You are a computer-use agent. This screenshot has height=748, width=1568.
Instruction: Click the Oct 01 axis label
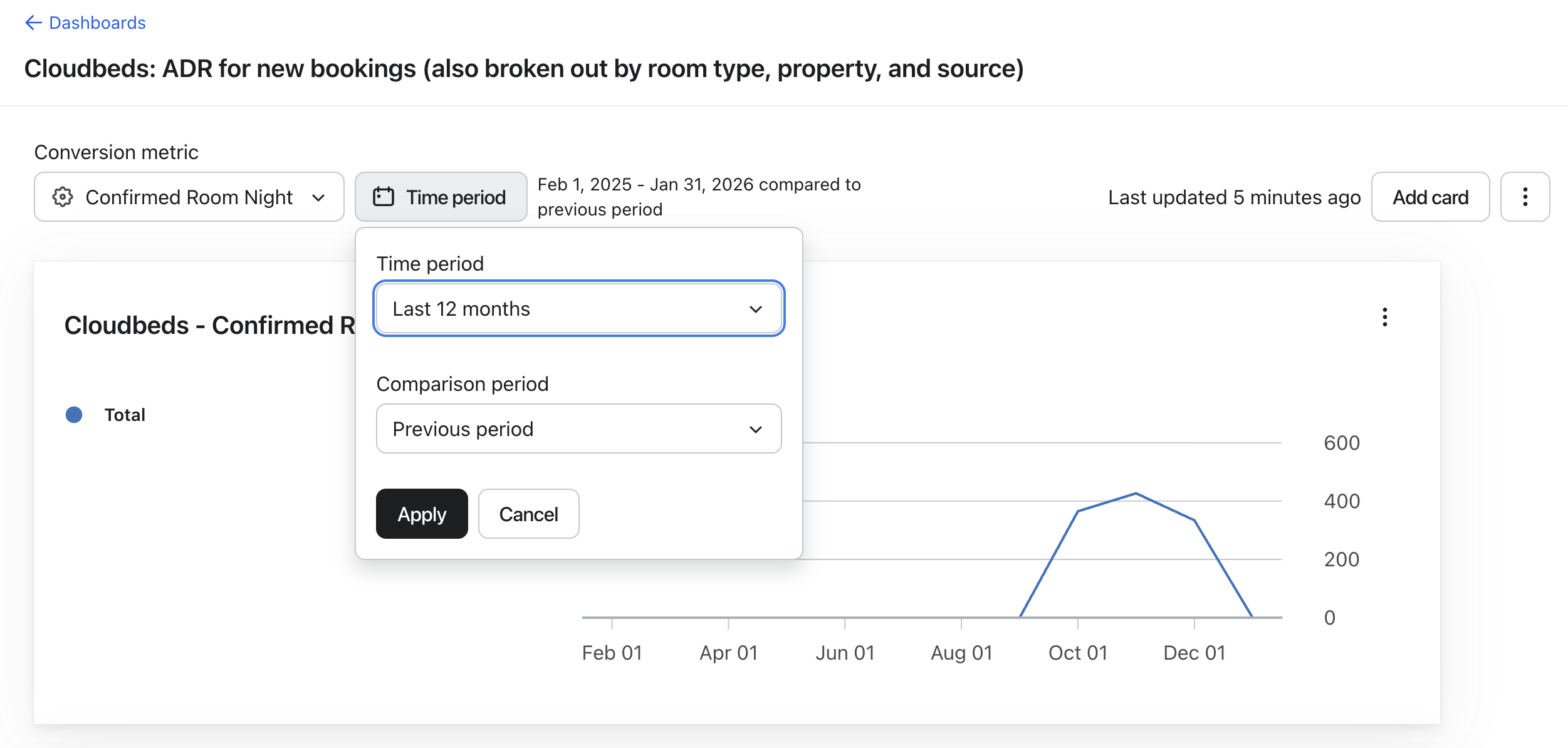point(1077,653)
